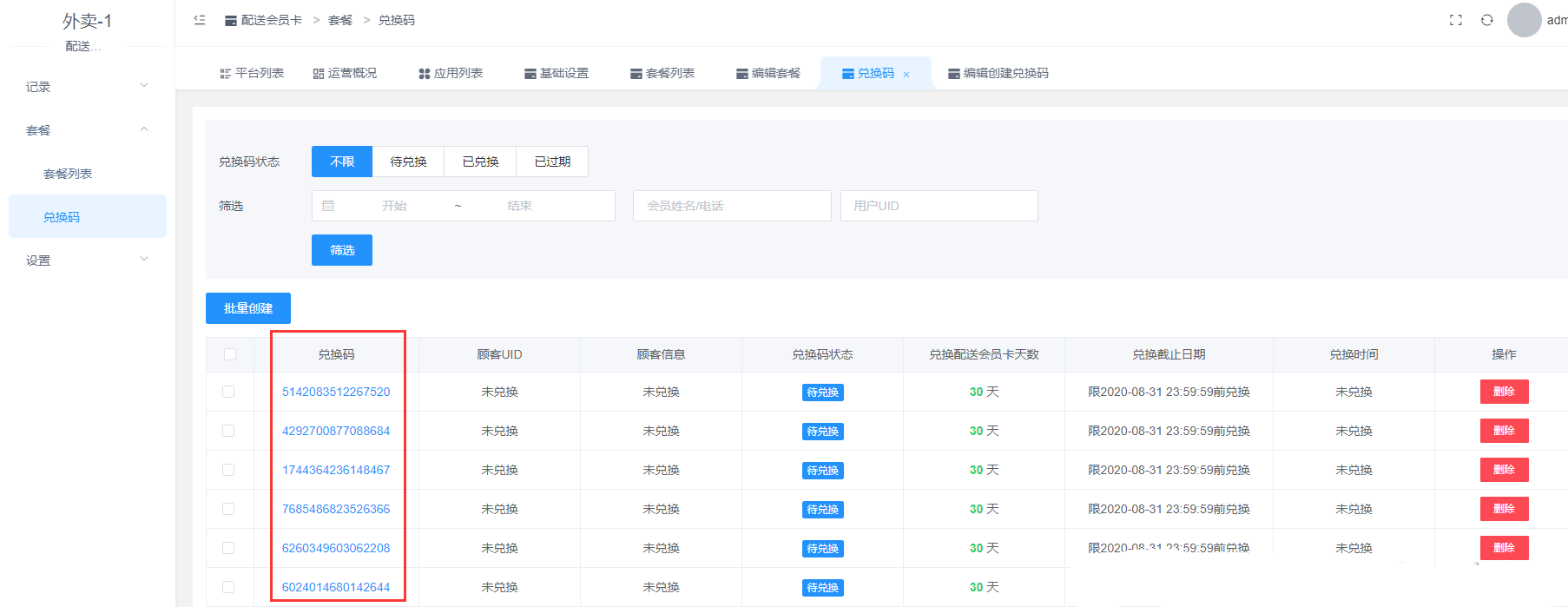The width and height of the screenshot is (1568, 607).
Task: Select the header select-all checkbox
Action: click(230, 354)
